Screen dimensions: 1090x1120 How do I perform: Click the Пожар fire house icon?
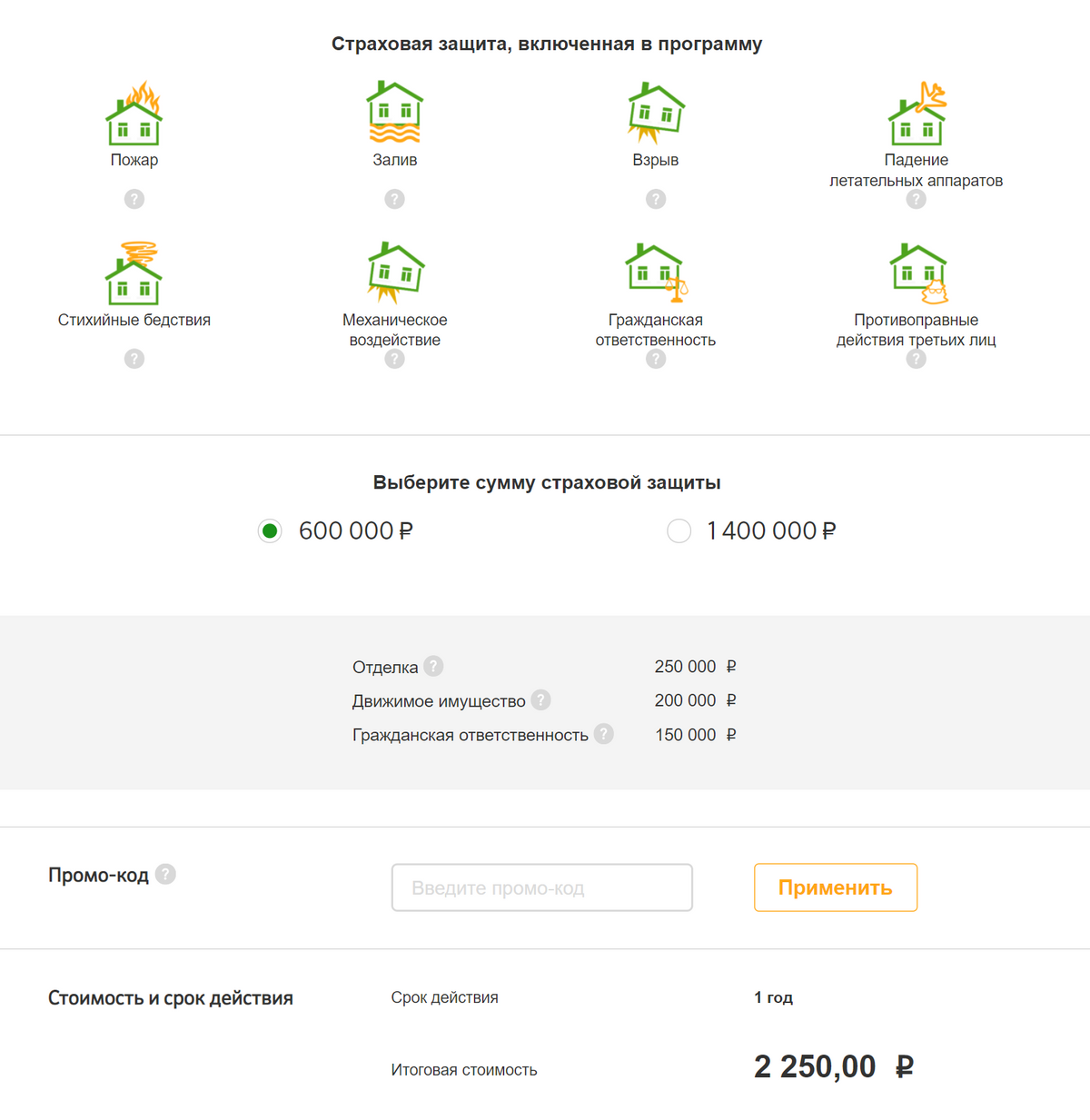[x=134, y=114]
